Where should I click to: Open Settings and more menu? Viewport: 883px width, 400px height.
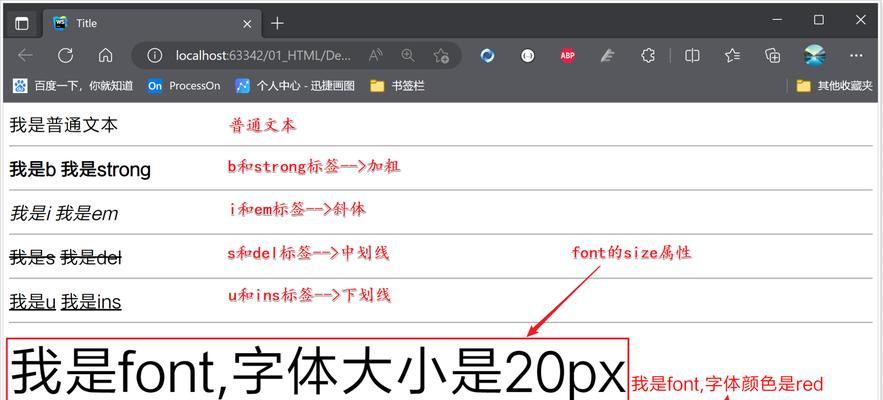tap(856, 55)
